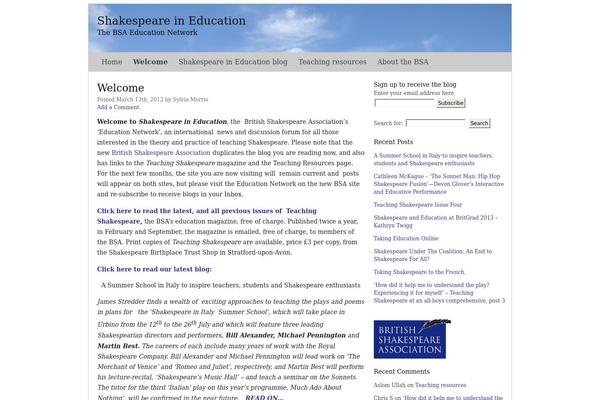
Task: Open post Shakespeare Under The Coalition
Action: [x=433, y=255]
